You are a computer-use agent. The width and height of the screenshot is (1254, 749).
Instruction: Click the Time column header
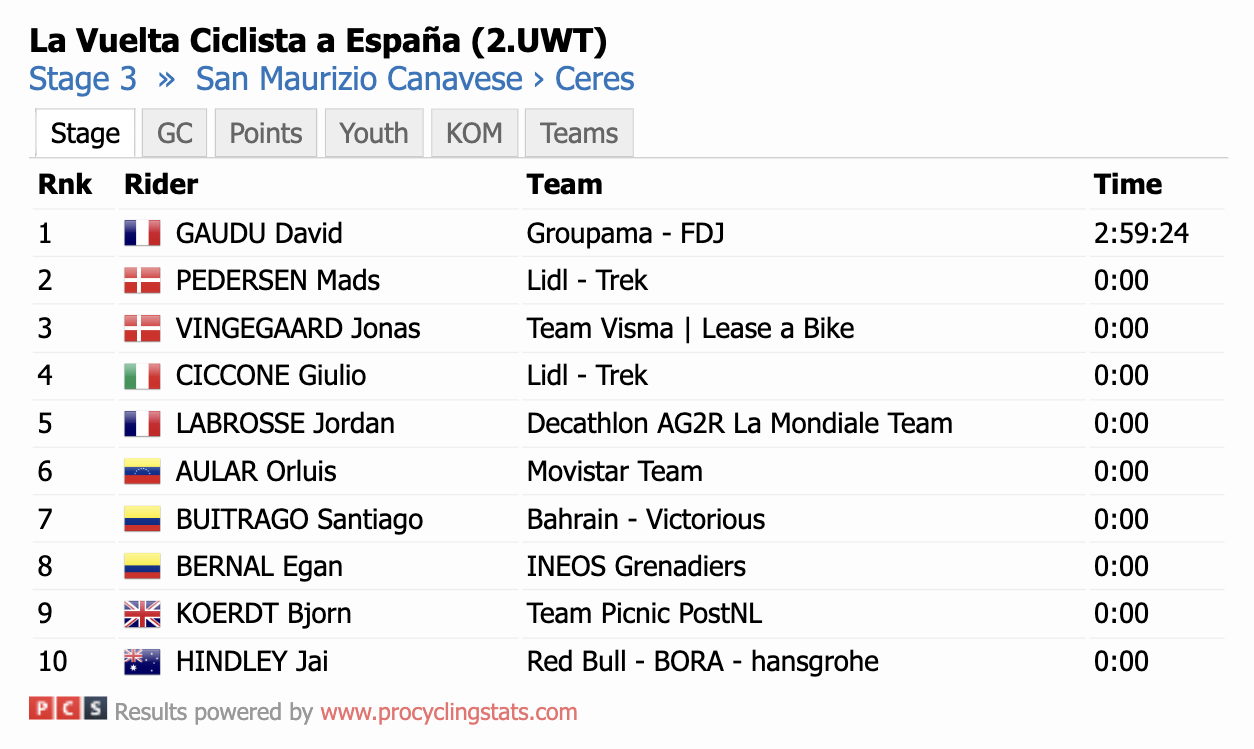click(1128, 184)
